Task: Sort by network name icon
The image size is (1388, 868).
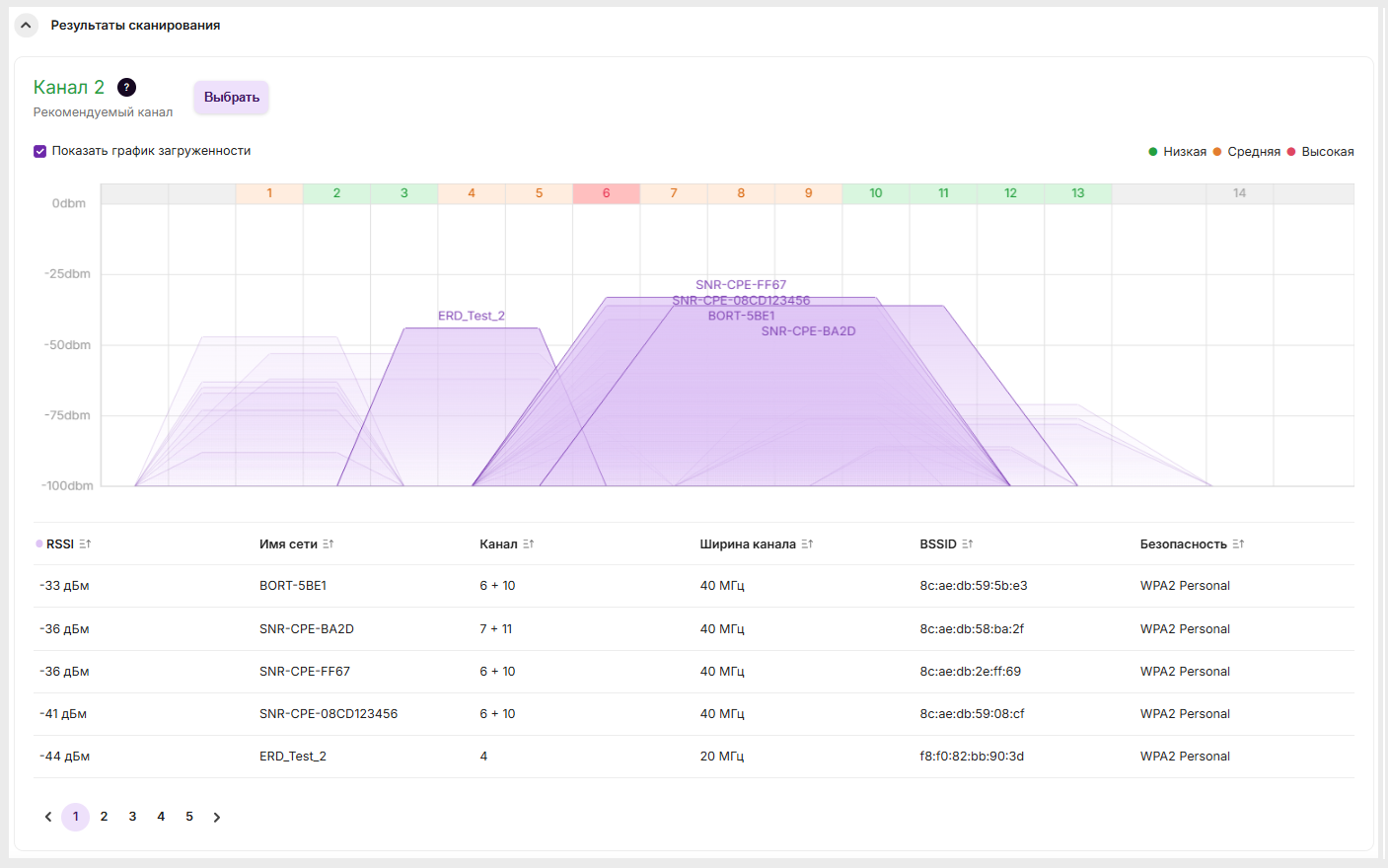Action: coord(329,544)
